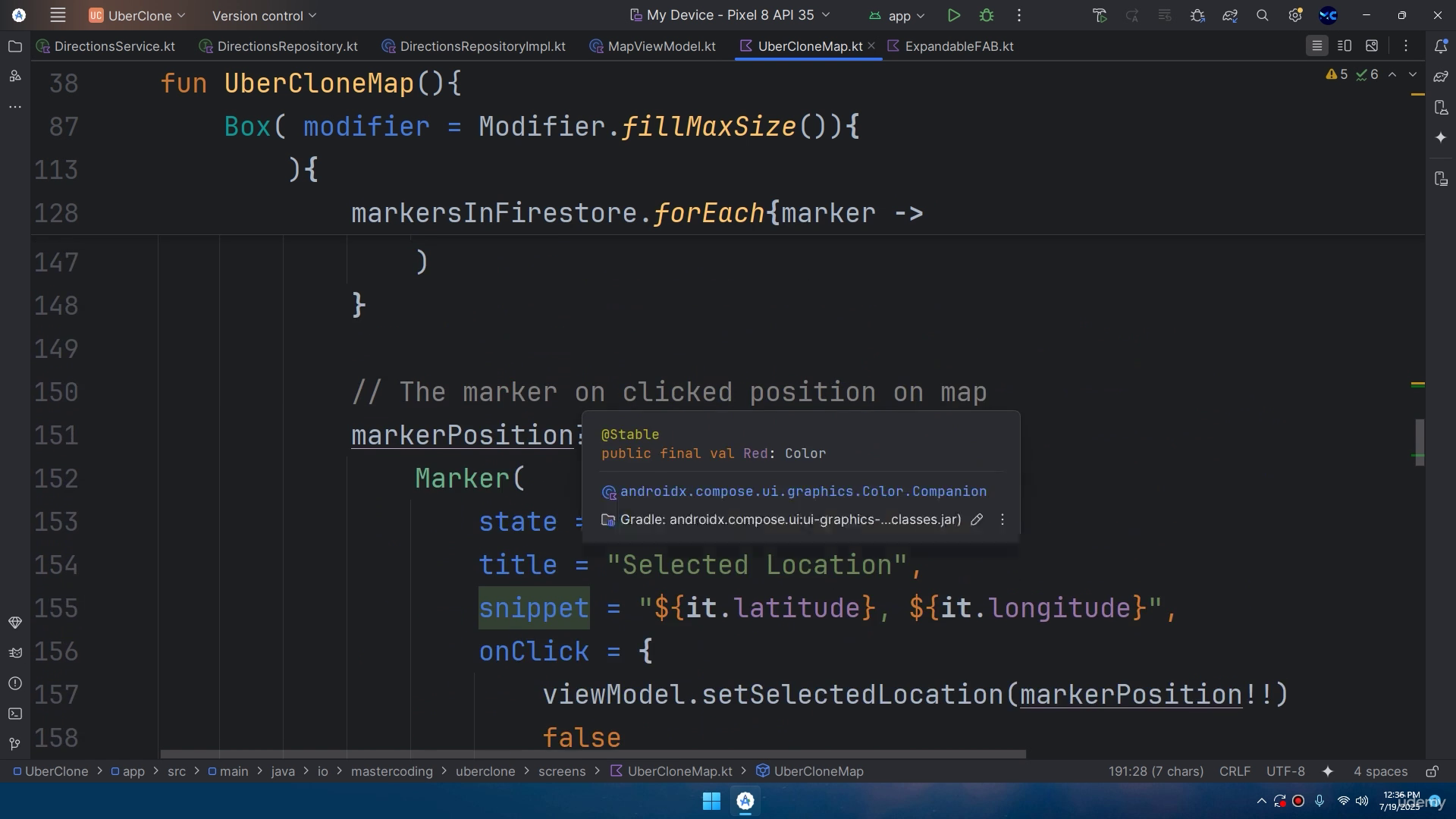Switch editor to Split view mode

(1345, 46)
